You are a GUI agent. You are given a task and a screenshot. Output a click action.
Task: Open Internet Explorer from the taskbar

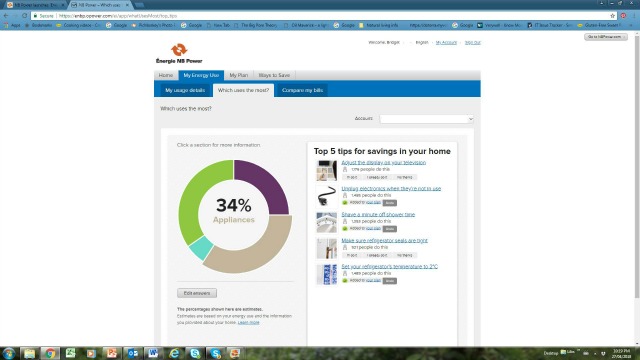click(x=174, y=353)
